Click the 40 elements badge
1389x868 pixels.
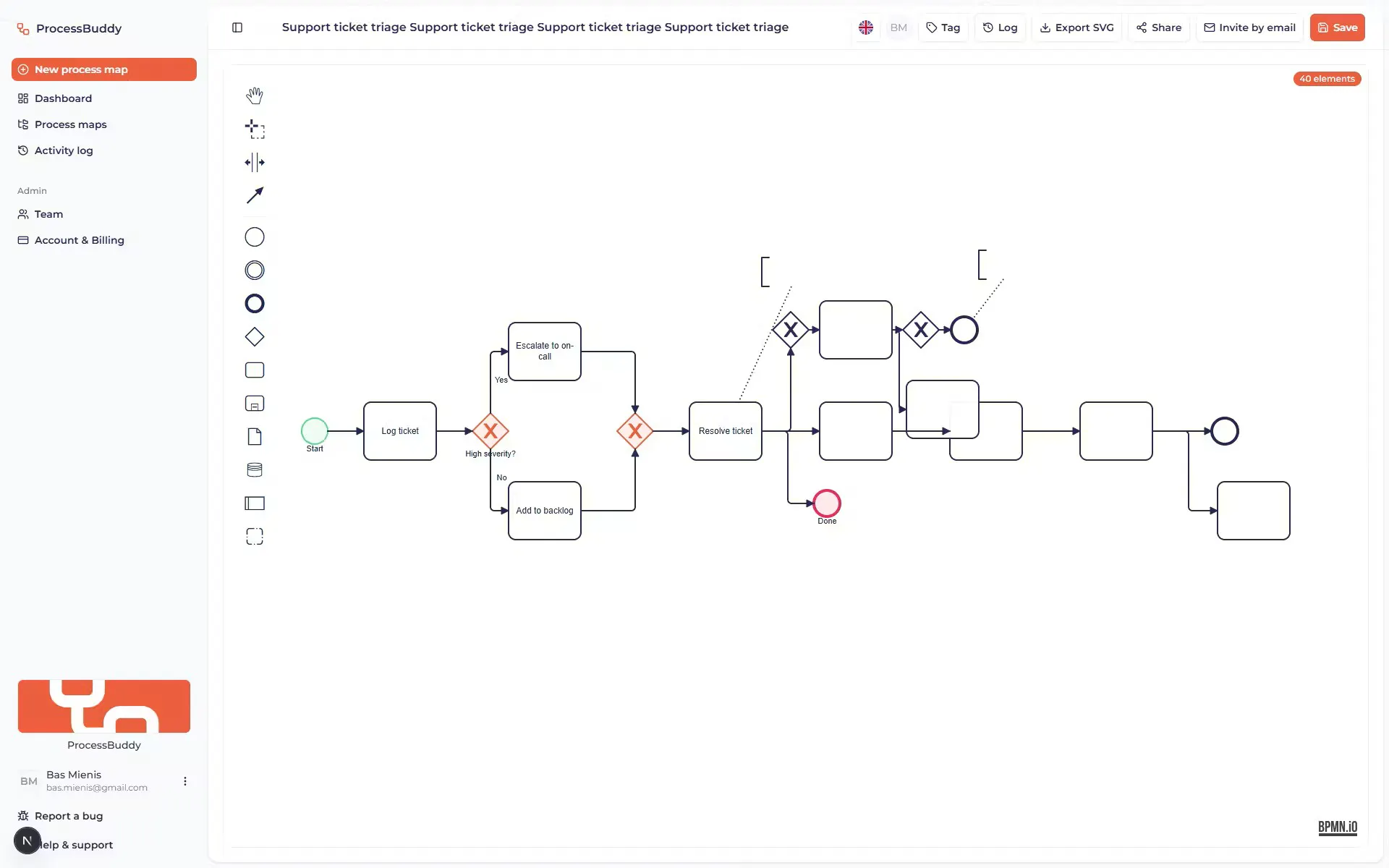point(1327,79)
